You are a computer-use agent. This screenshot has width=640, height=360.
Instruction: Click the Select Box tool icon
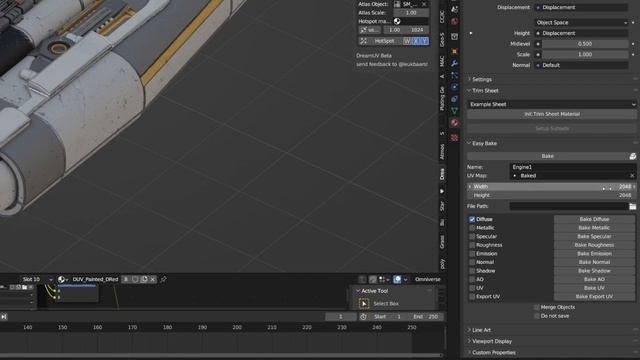(364, 304)
